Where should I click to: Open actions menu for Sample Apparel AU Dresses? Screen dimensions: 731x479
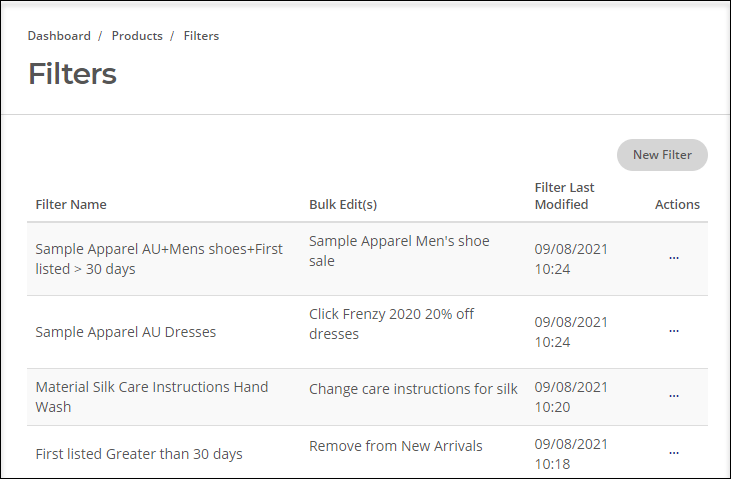pos(674,331)
